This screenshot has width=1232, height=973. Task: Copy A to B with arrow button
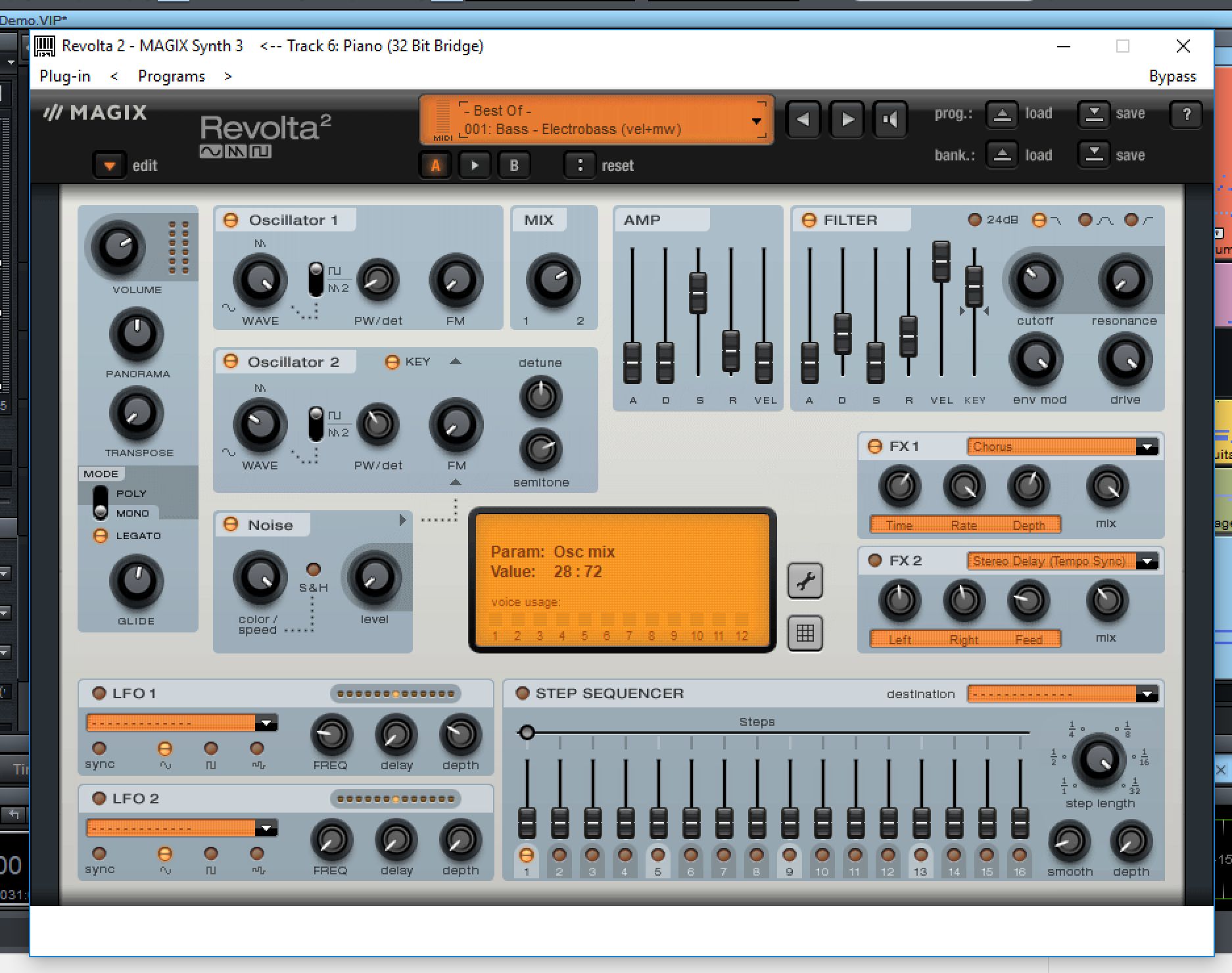[x=475, y=165]
